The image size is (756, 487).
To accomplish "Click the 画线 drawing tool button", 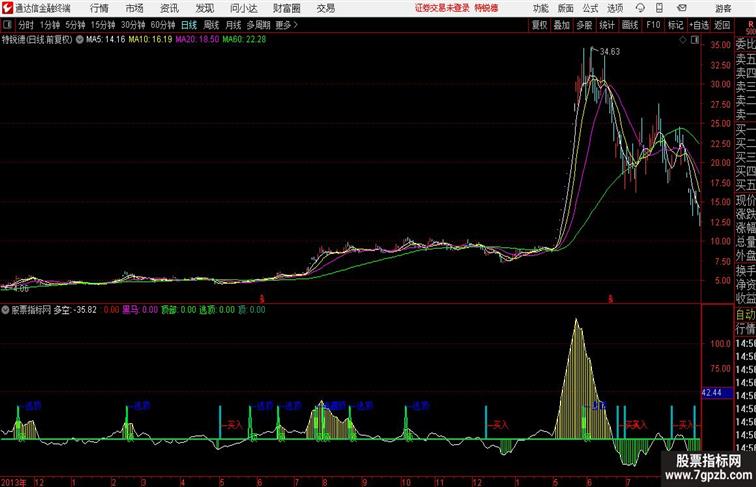I will 630,25.
